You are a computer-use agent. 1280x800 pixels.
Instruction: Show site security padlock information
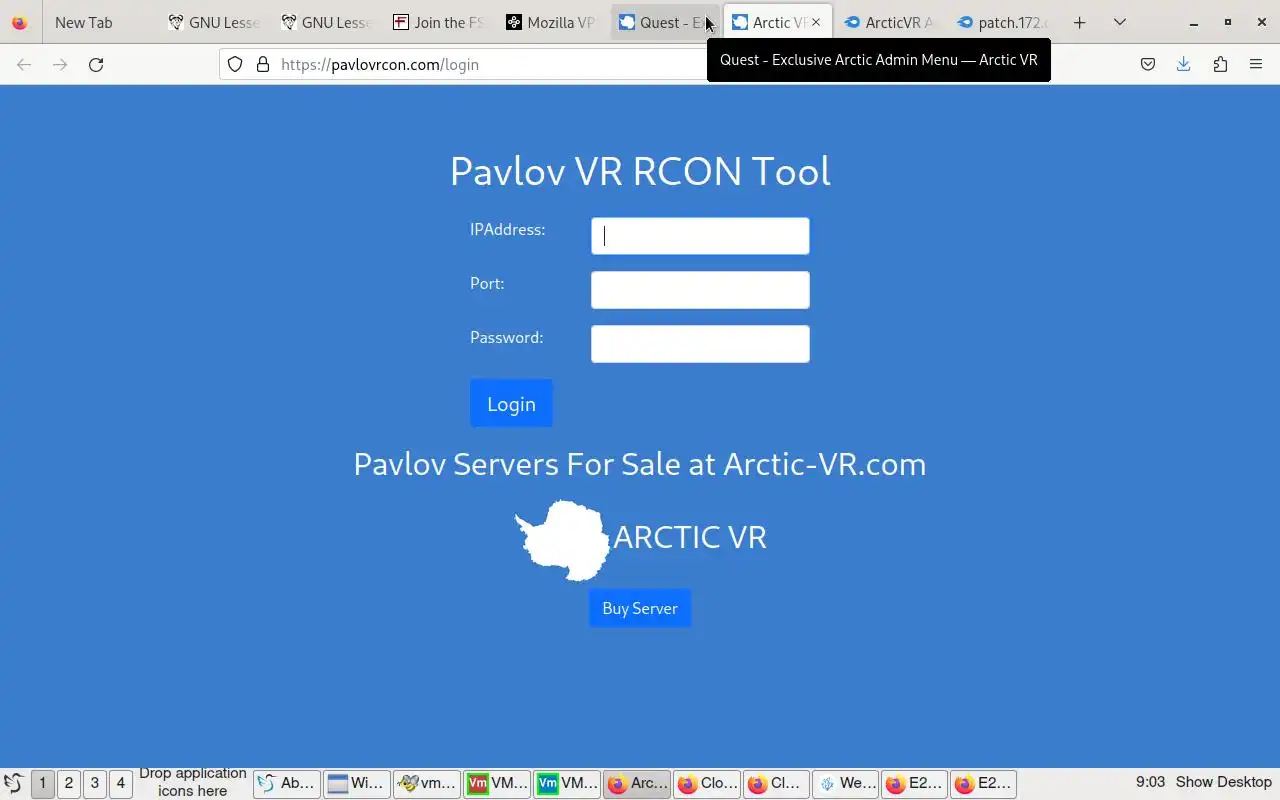click(x=263, y=64)
